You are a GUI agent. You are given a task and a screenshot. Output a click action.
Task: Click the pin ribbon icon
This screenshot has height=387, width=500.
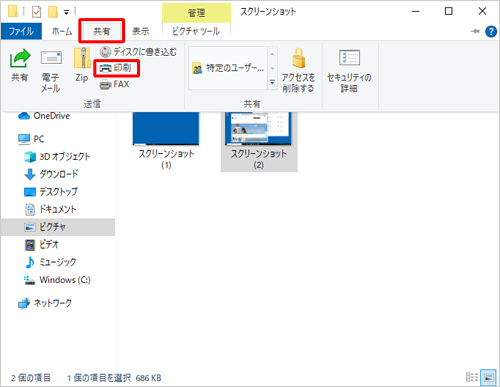coord(475,31)
